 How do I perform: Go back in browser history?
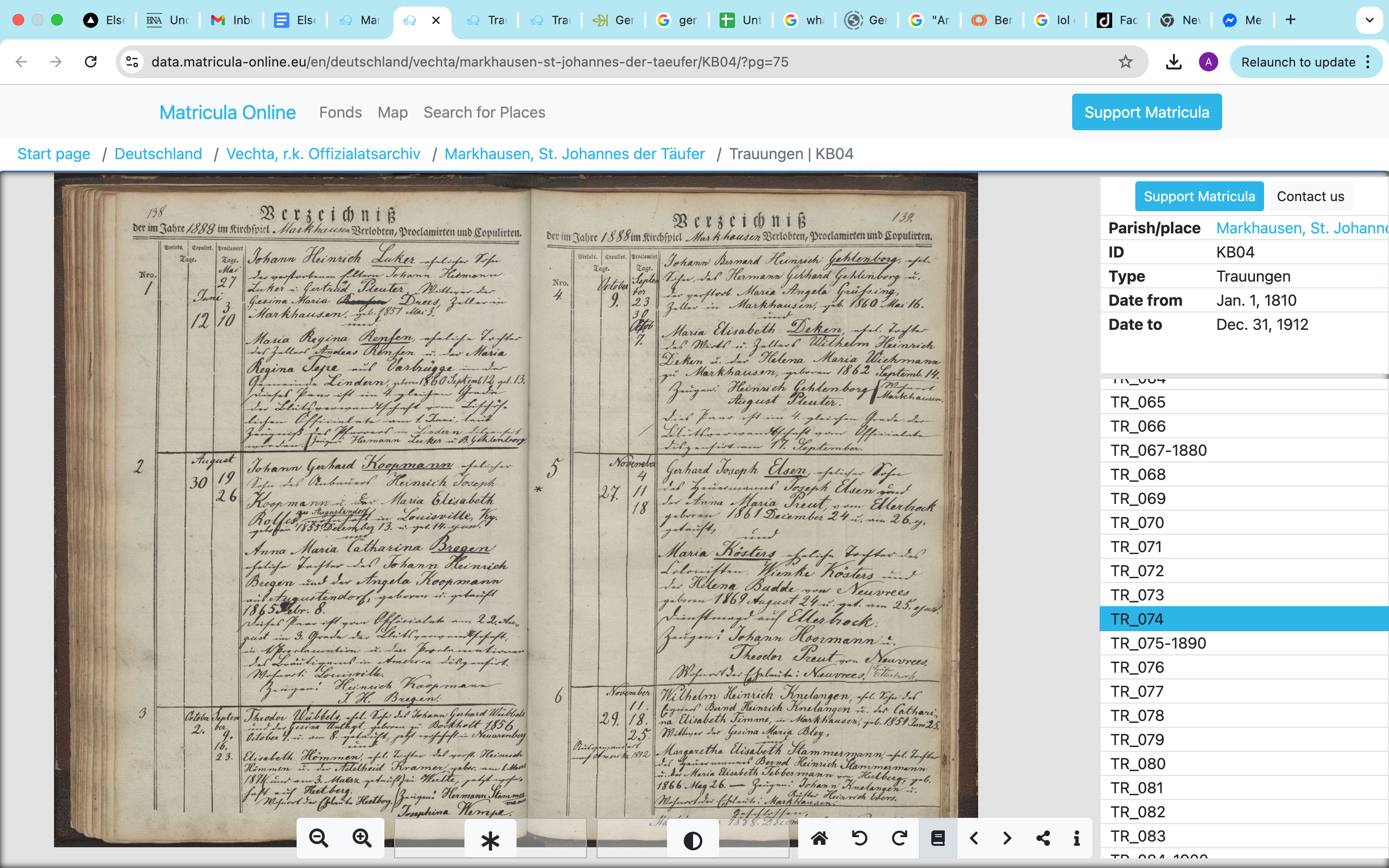tap(22, 61)
